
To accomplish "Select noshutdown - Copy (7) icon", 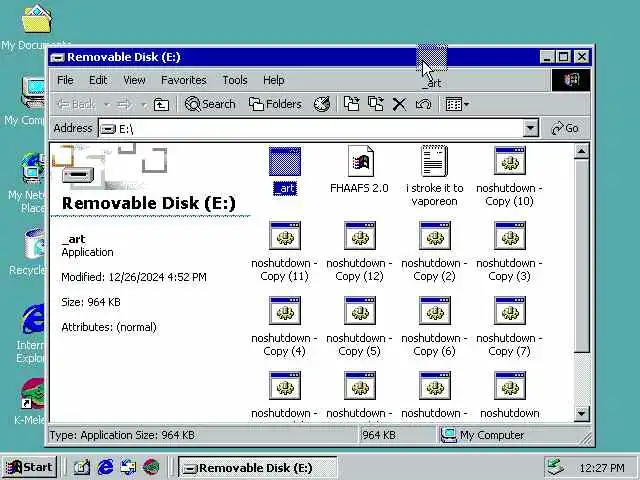I will click(x=509, y=311).
